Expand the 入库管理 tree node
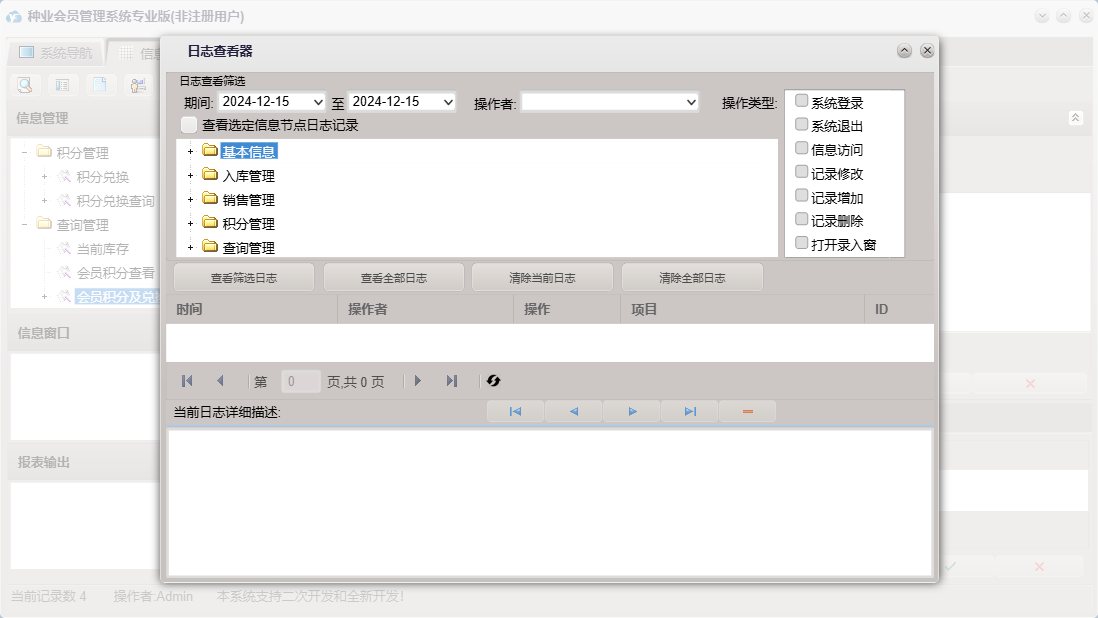1098x618 pixels. click(x=190, y=176)
